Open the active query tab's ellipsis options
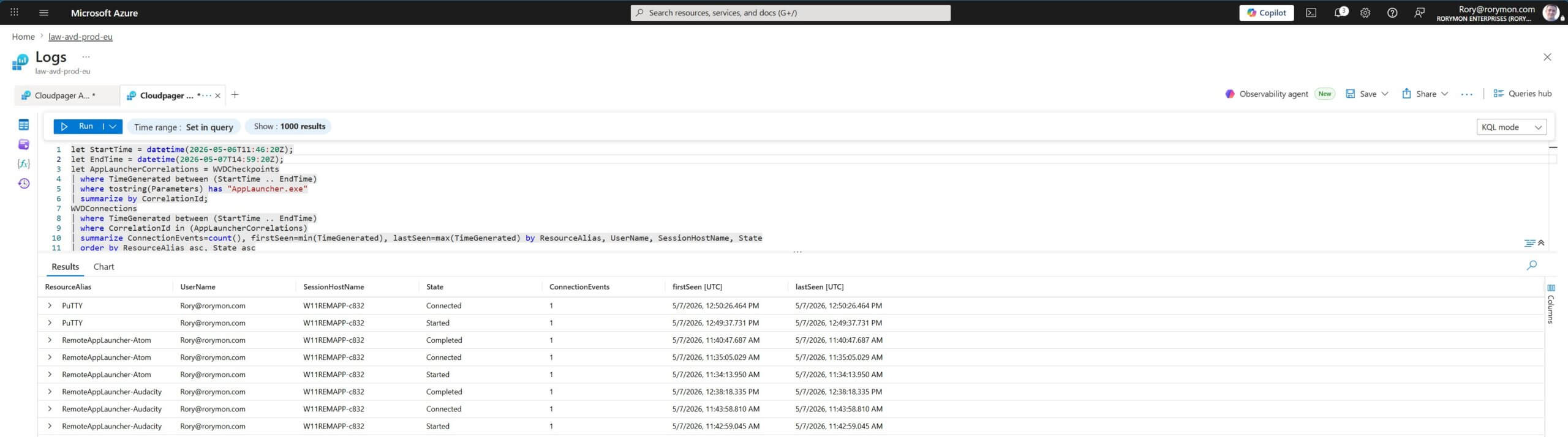Screen dimensions: 1568x437 [206, 95]
